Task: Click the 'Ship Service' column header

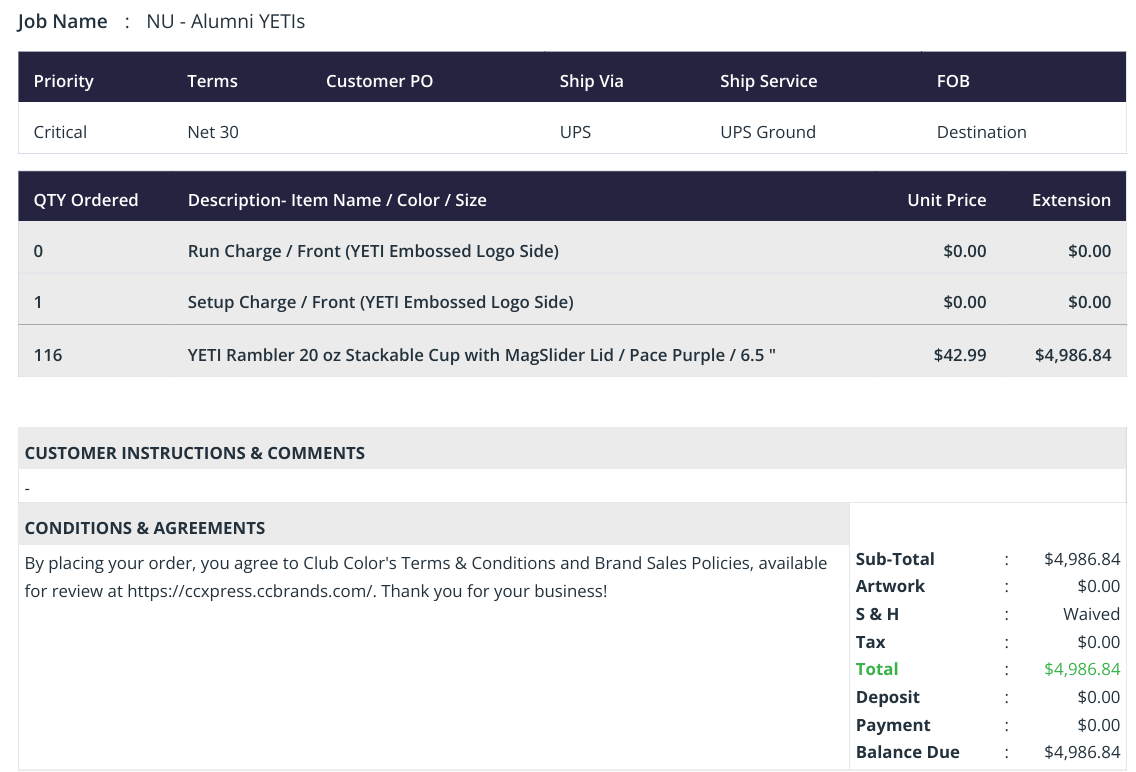Action: pyautogui.click(x=769, y=81)
